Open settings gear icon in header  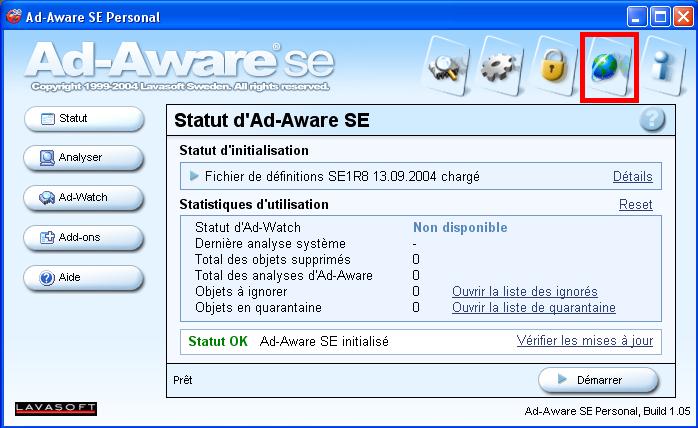(497, 67)
